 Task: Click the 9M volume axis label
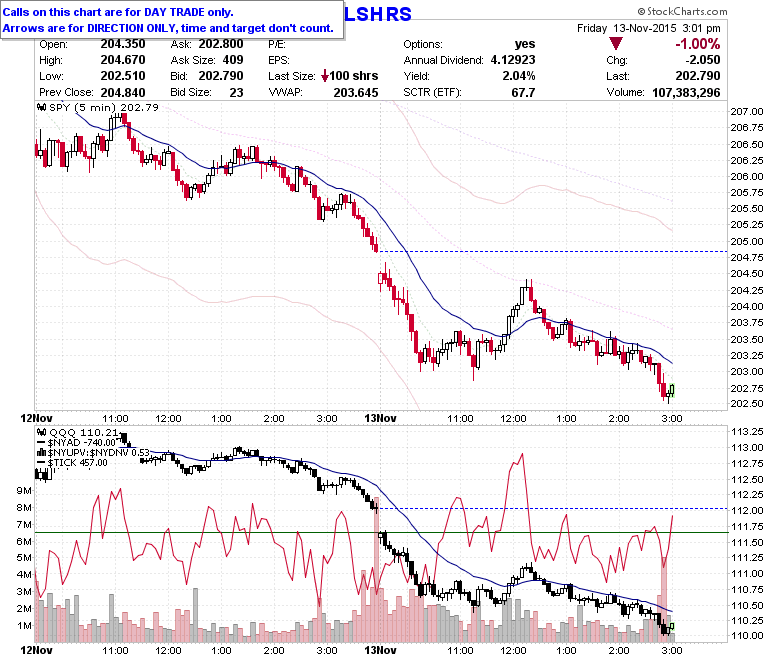24,490
